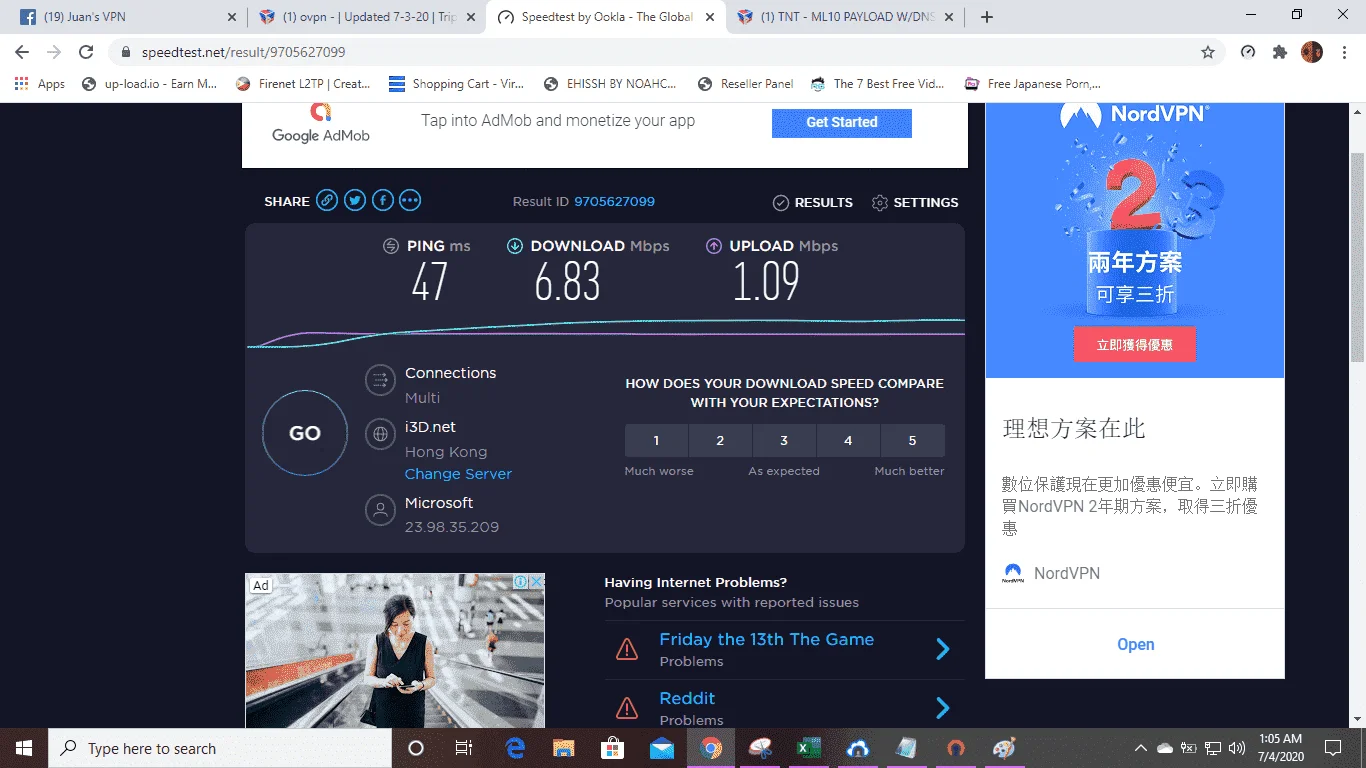1366x768 pixels.
Task: Click the Windows search box
Action: [220, 748]
